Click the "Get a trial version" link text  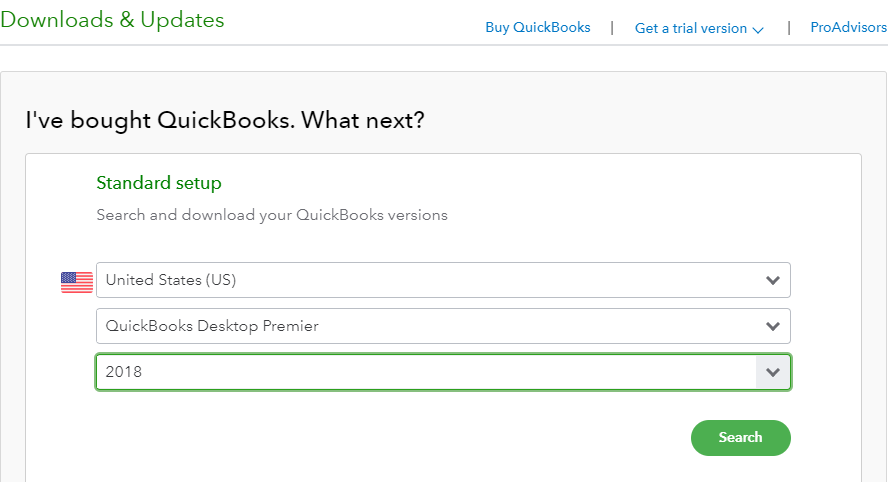(691, 28)
